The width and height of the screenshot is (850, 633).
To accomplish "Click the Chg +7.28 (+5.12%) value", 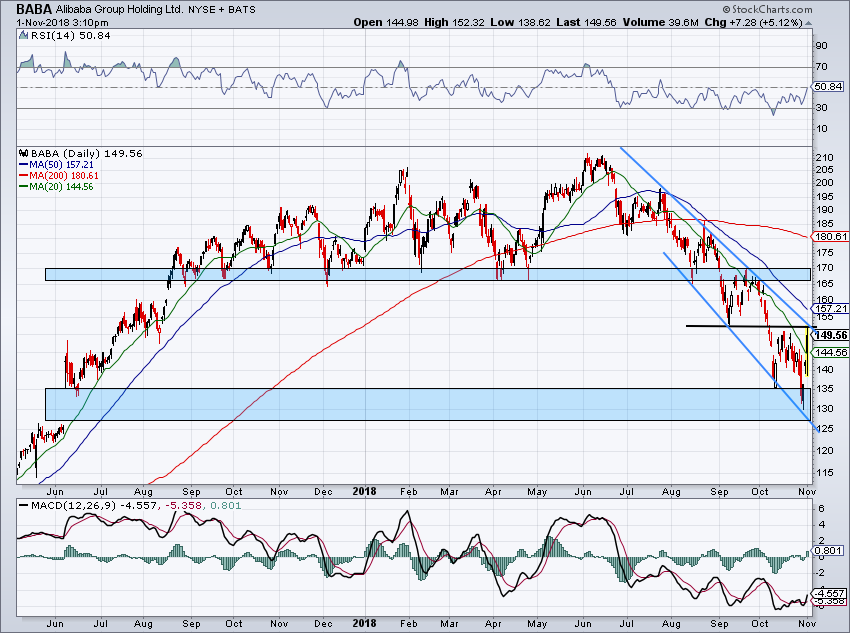I will click(753, 22).
